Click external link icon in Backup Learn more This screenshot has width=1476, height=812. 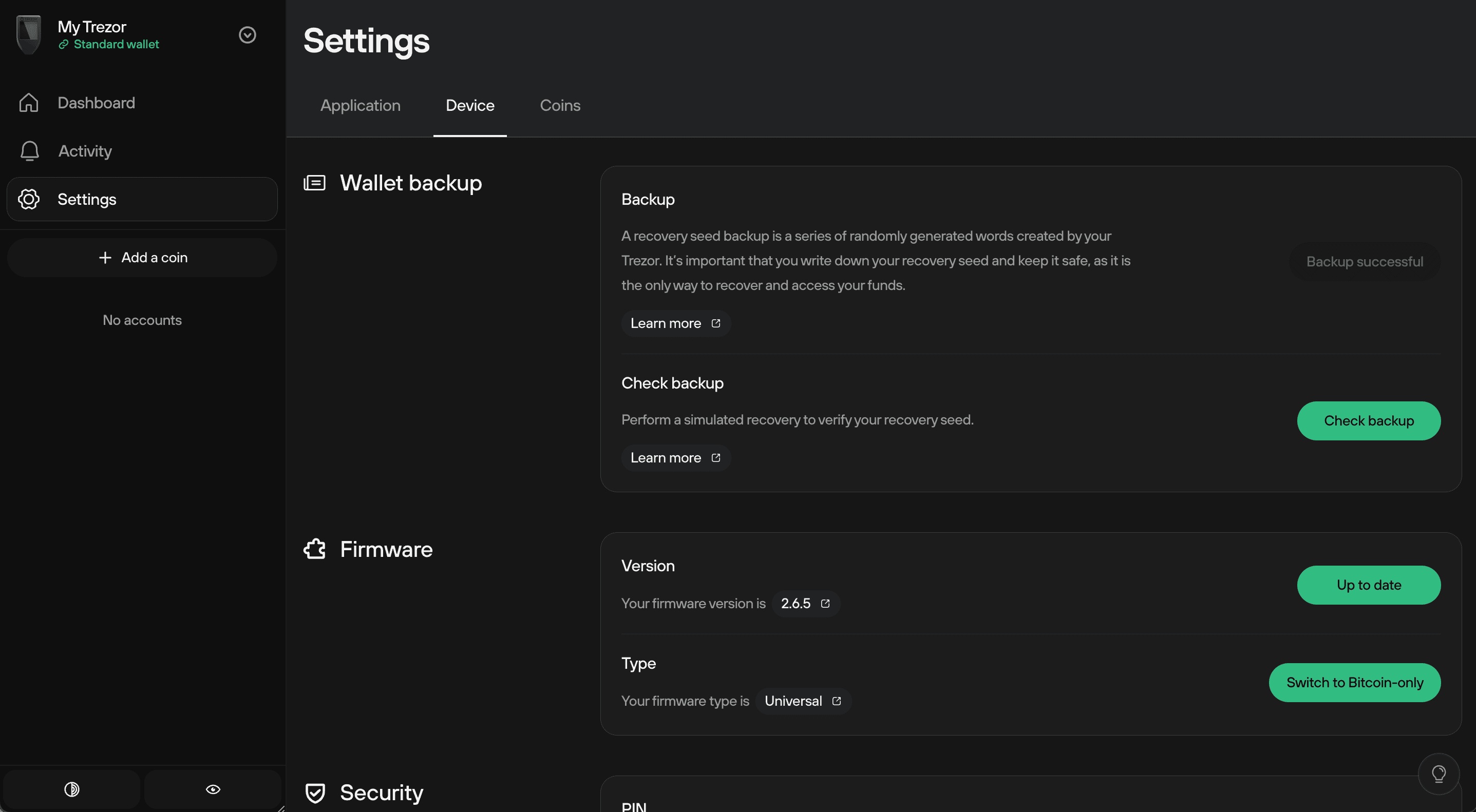(715, 323)
